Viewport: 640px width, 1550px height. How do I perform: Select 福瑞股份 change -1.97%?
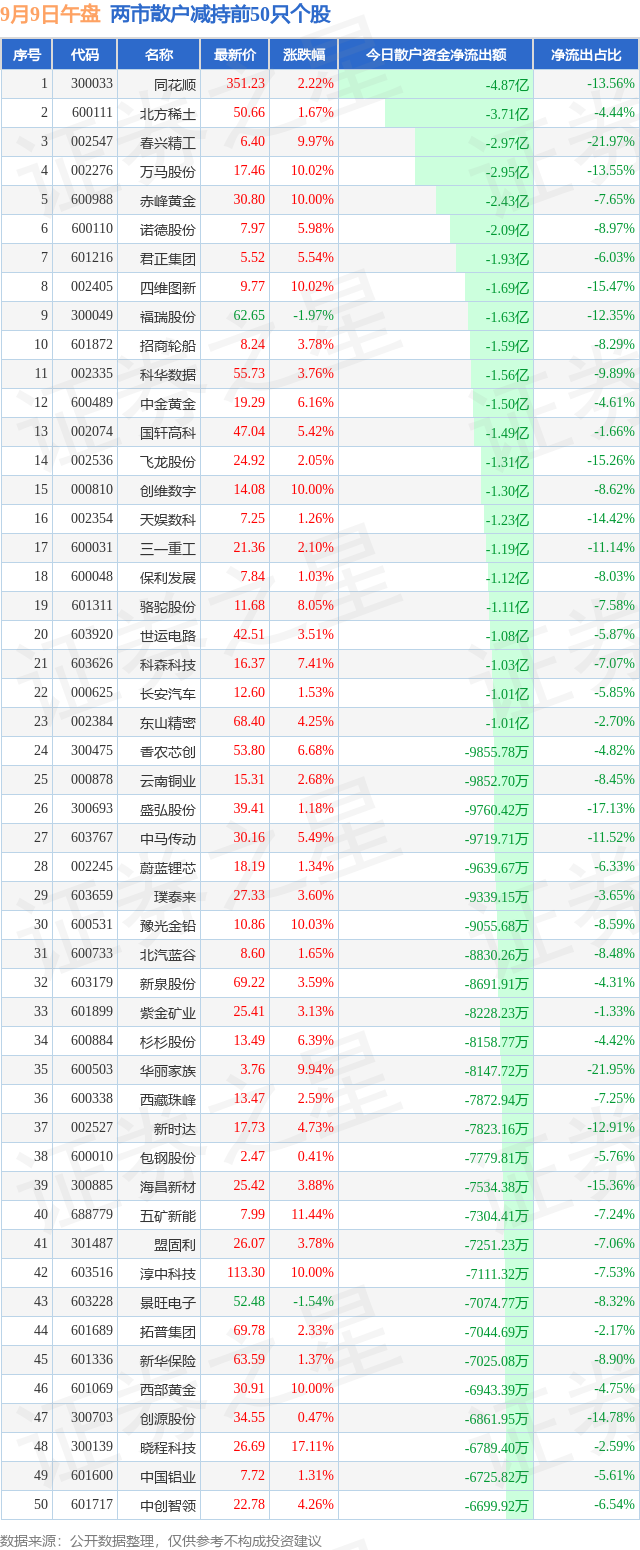click(313, 315)
